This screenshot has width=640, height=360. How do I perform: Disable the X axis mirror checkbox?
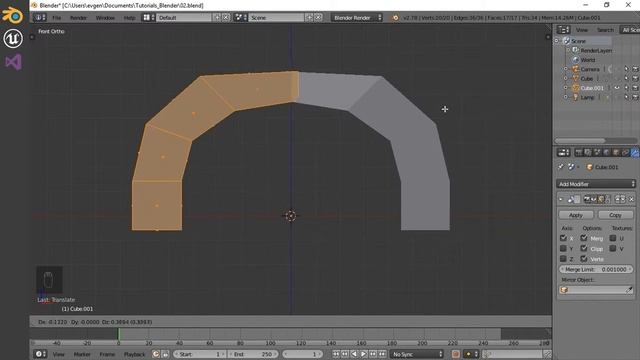pos(563,238)
